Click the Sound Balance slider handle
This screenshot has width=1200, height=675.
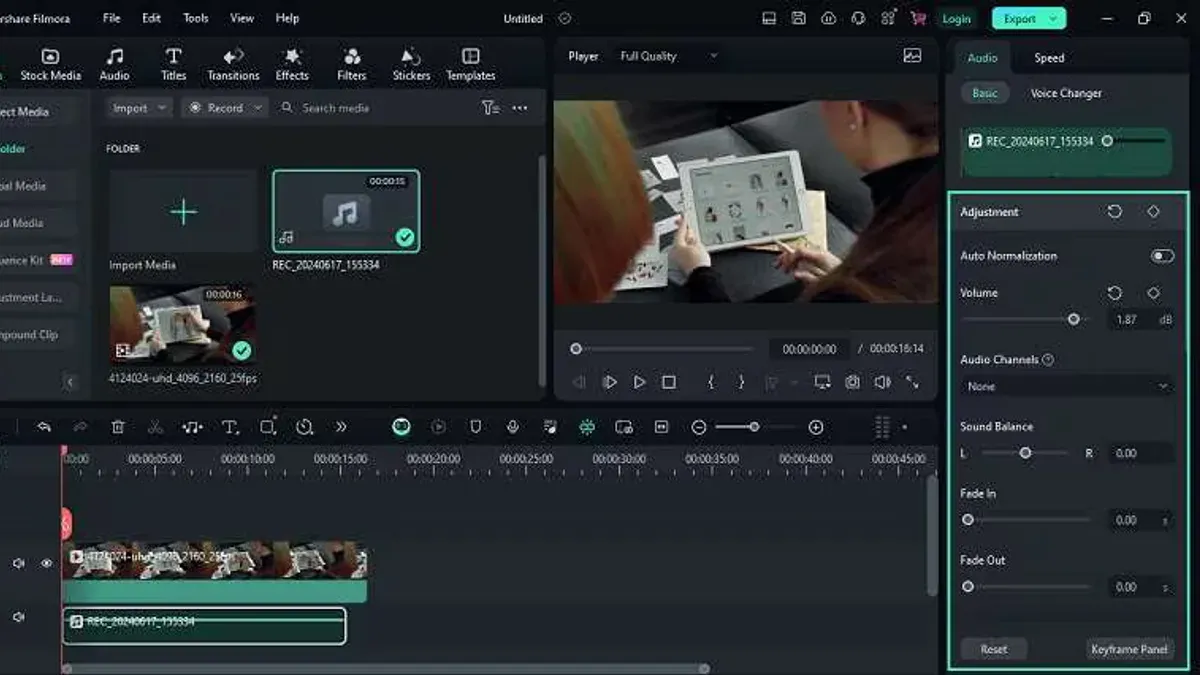tap(1025, 453)
